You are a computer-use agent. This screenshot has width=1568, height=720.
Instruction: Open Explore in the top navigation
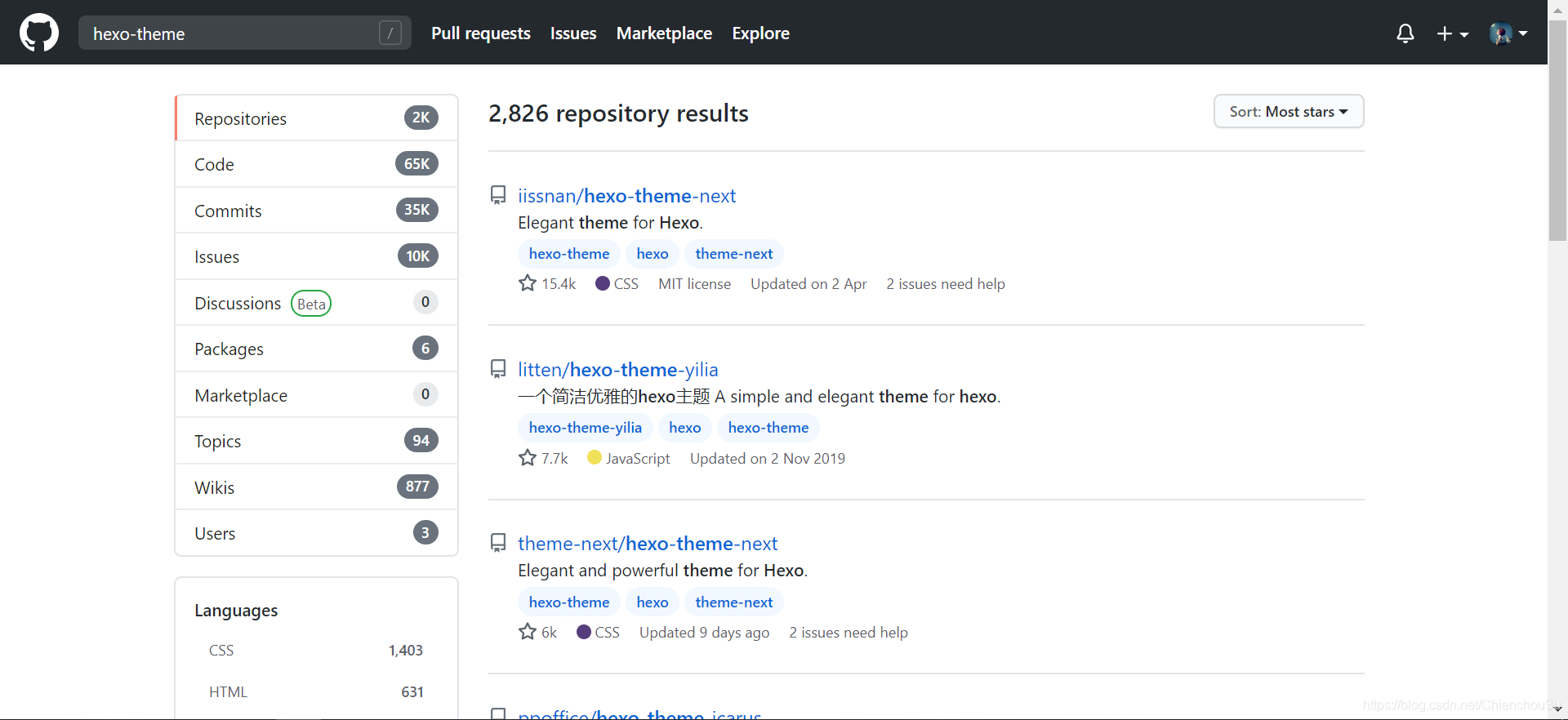[x=760, y=33]
